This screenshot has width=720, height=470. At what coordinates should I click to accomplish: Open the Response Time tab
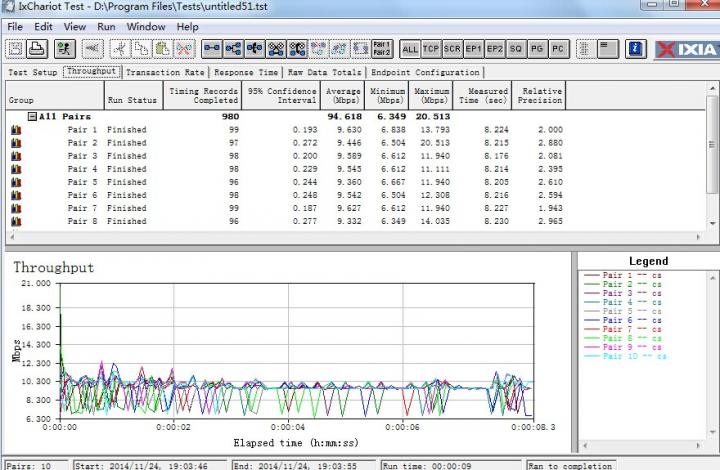click(246, 72)
